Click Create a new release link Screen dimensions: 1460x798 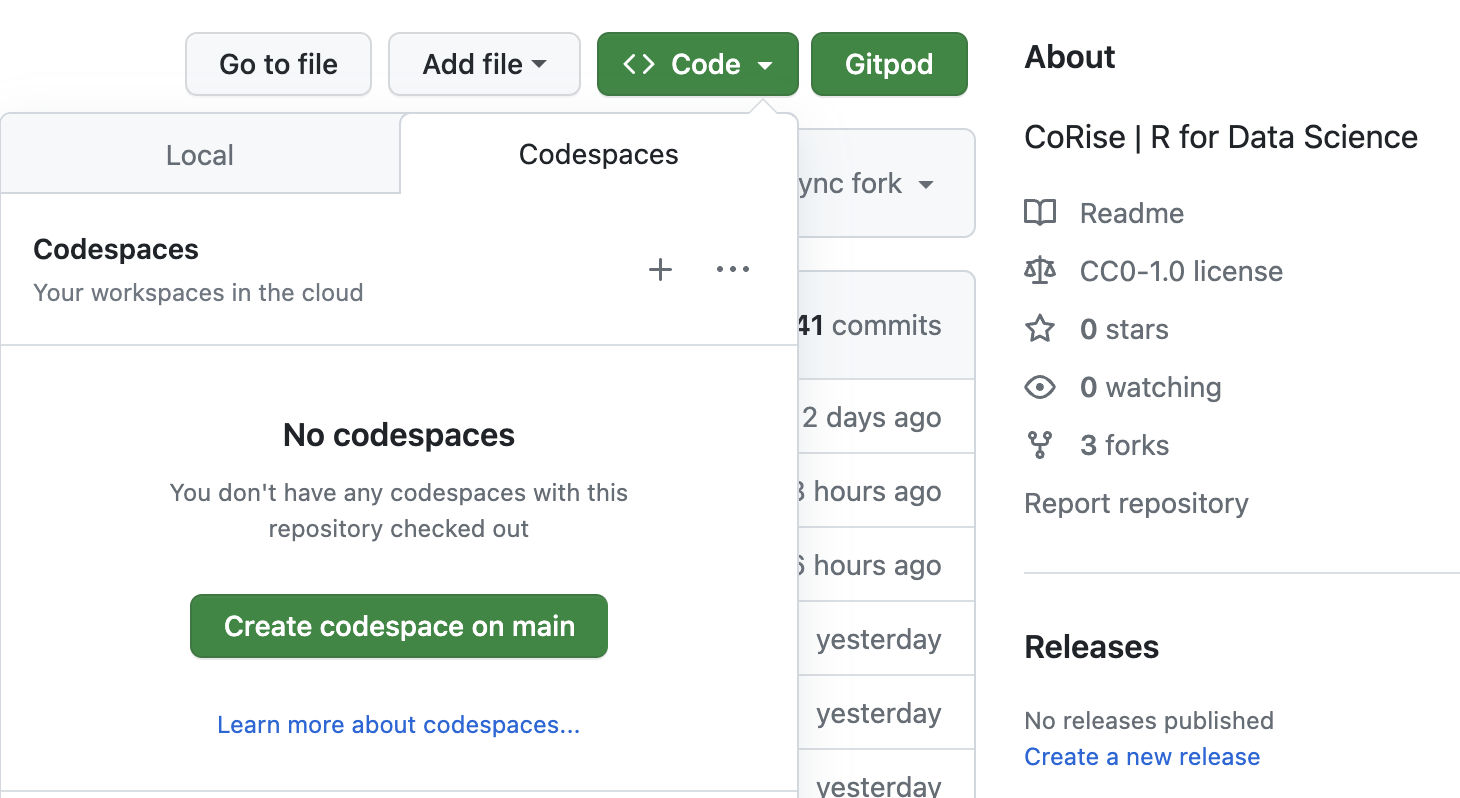click(1142, 757)
